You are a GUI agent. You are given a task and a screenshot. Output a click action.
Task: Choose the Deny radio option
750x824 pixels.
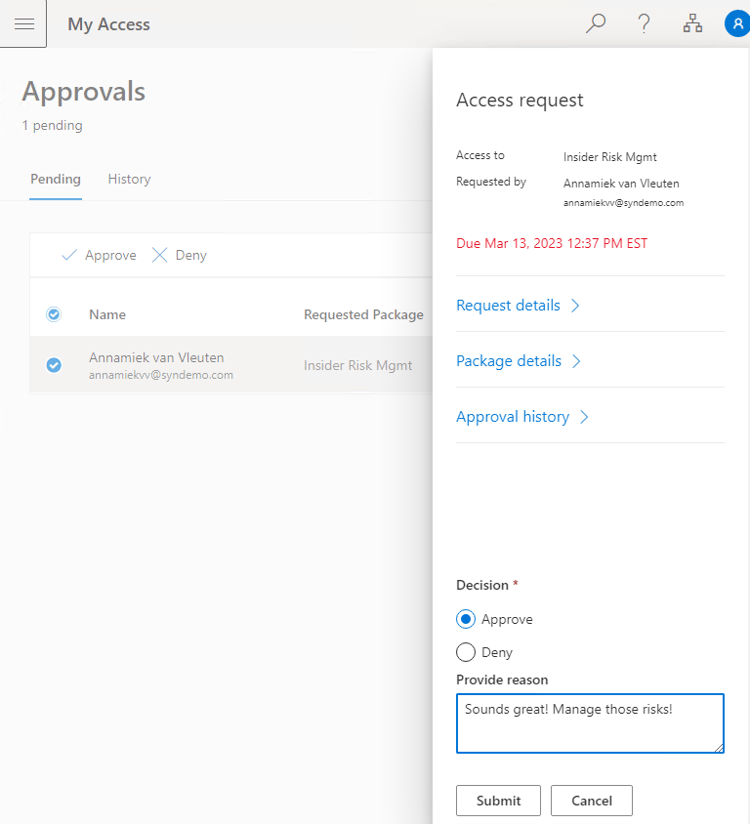click(464, 652)
